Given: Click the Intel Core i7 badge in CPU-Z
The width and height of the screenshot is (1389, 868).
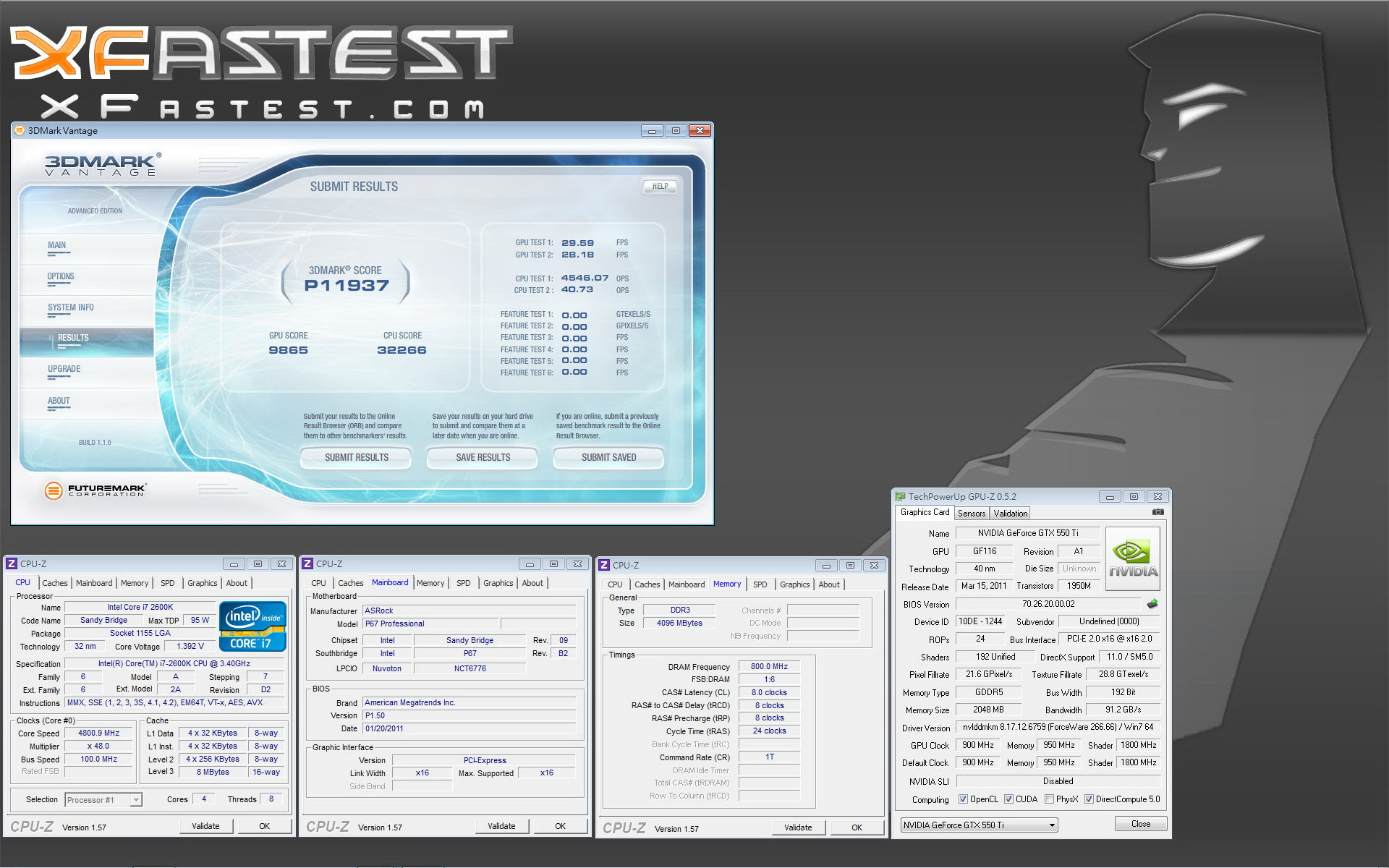Looking at the screenshot, I should pos(252,626).
